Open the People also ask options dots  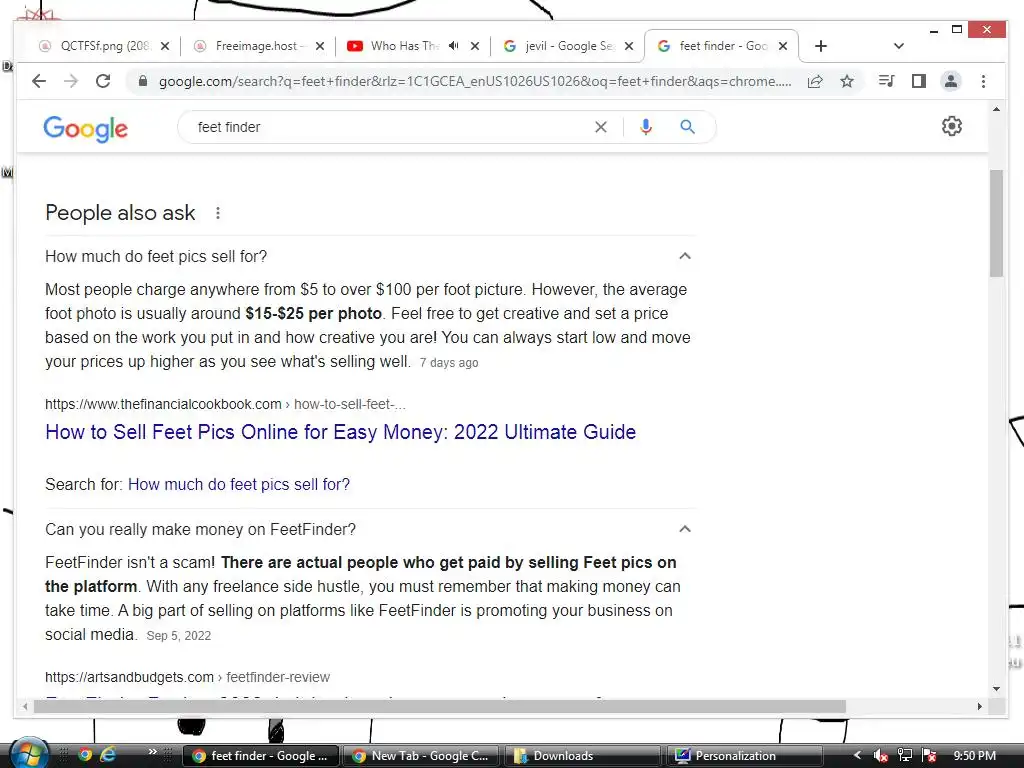click(217, 213)
